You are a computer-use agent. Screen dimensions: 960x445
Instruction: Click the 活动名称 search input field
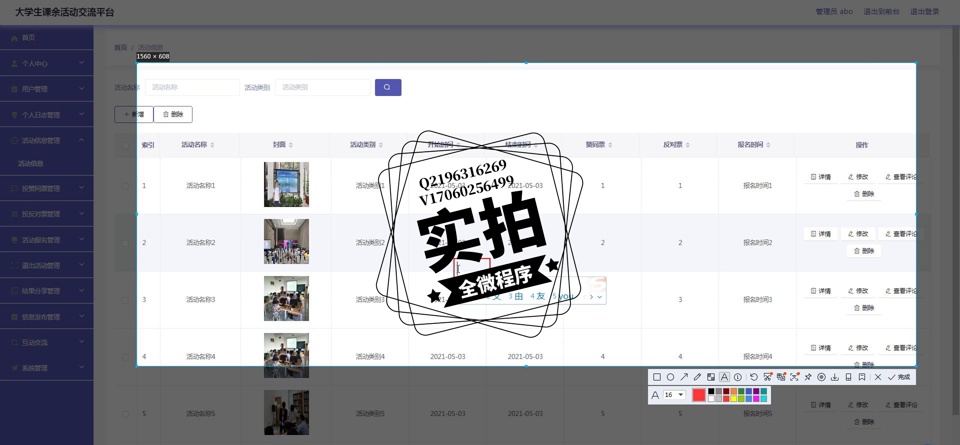click(x=192, y=88)
